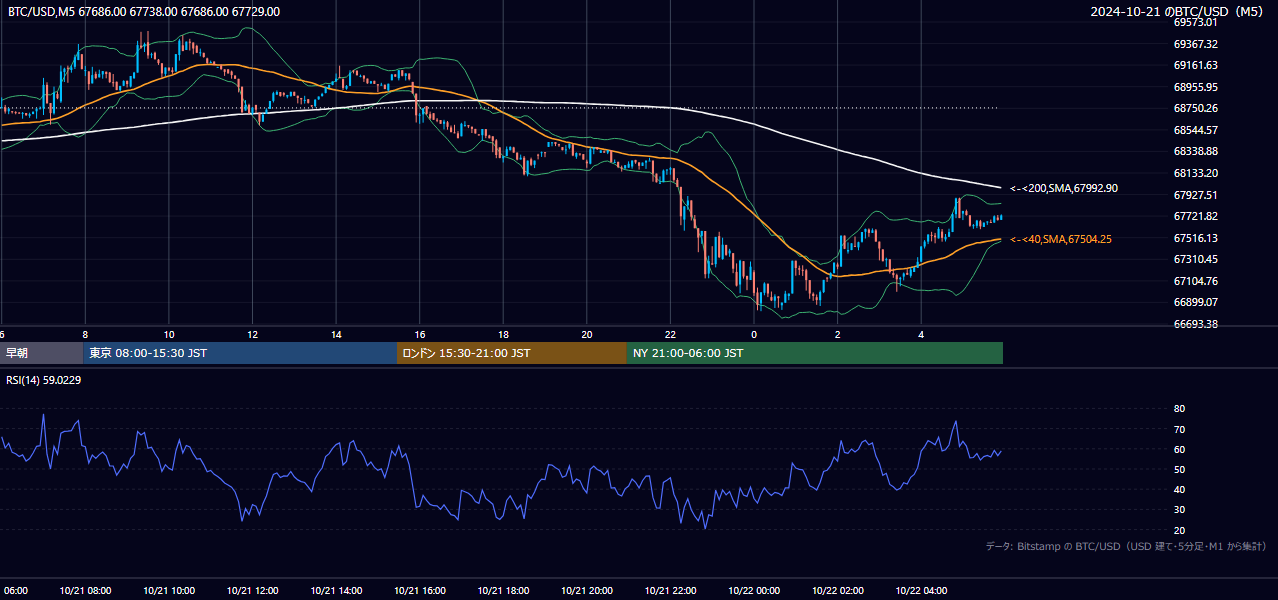Image resolution: width=1278 pixels, height=600 pixels.
Task: Click the 68544.57 price axis label
Action: pos(1195,130)
